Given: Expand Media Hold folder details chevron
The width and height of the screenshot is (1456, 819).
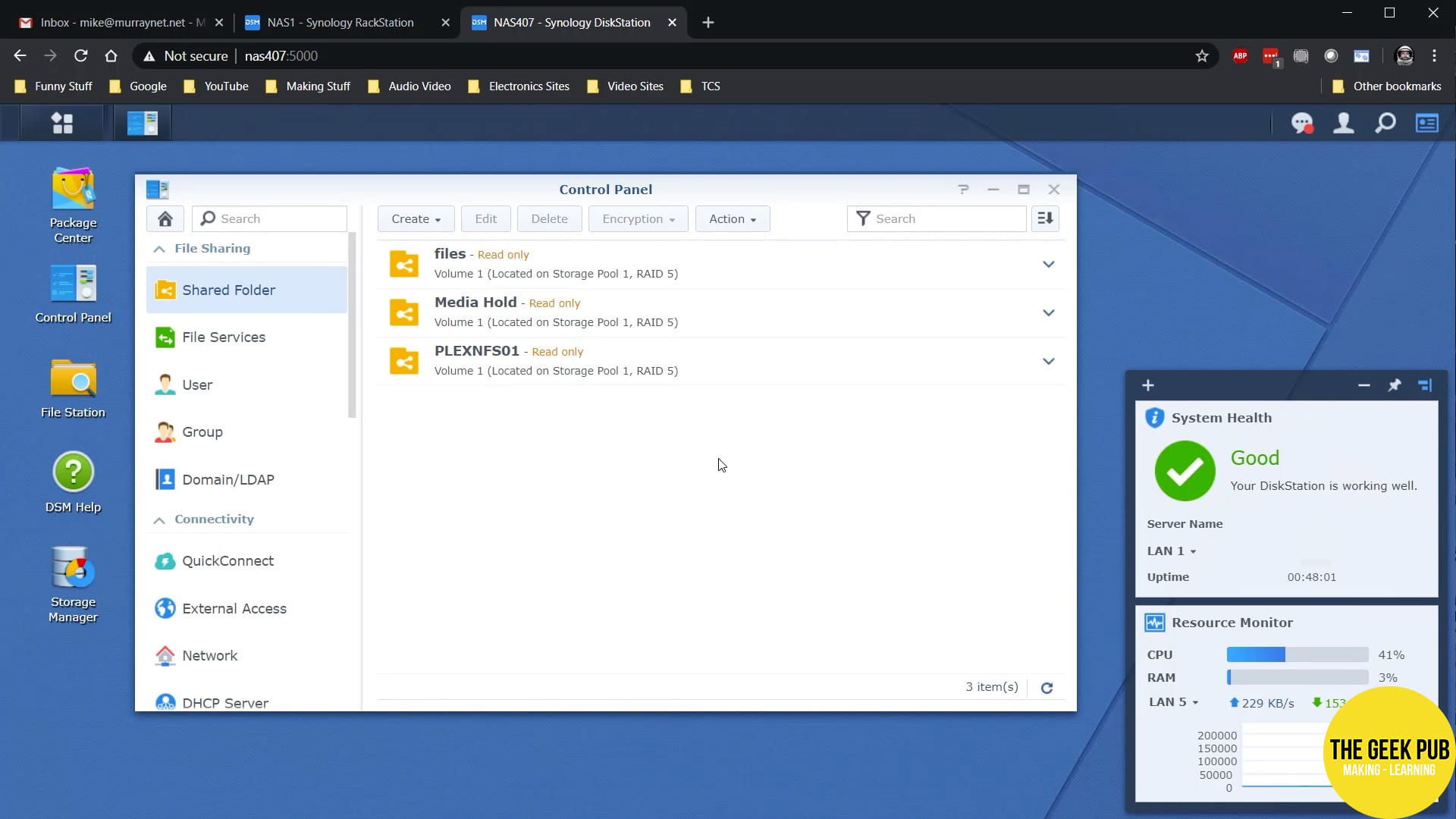Looking at the screenshot, I should (x=1048, y=313).
